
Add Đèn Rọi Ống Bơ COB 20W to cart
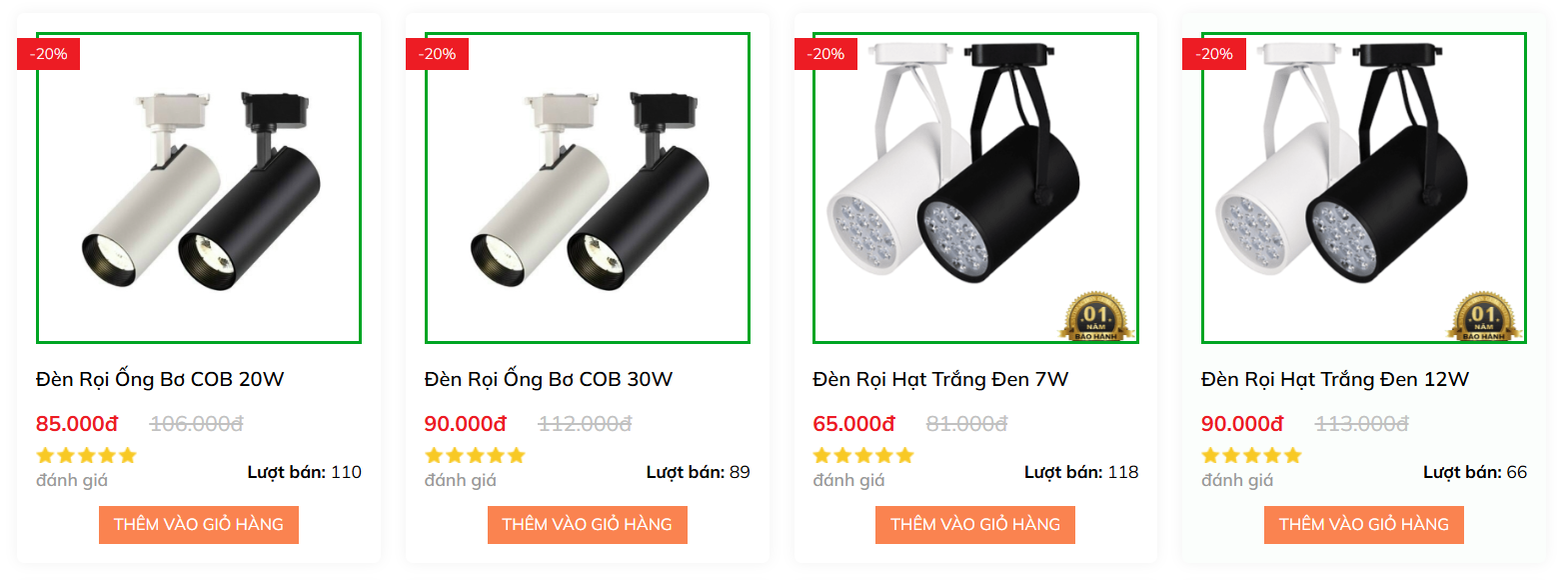click(x=199, y=525)
